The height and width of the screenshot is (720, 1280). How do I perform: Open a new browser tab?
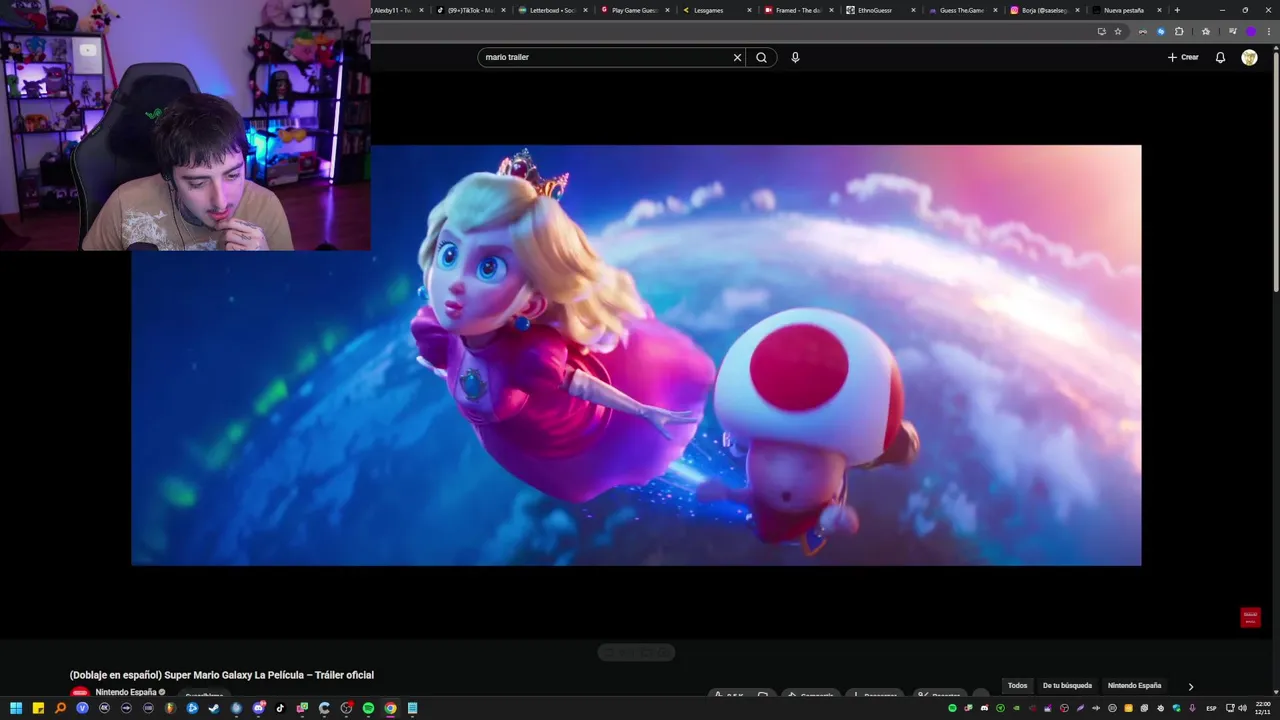tap(1177, 10)
